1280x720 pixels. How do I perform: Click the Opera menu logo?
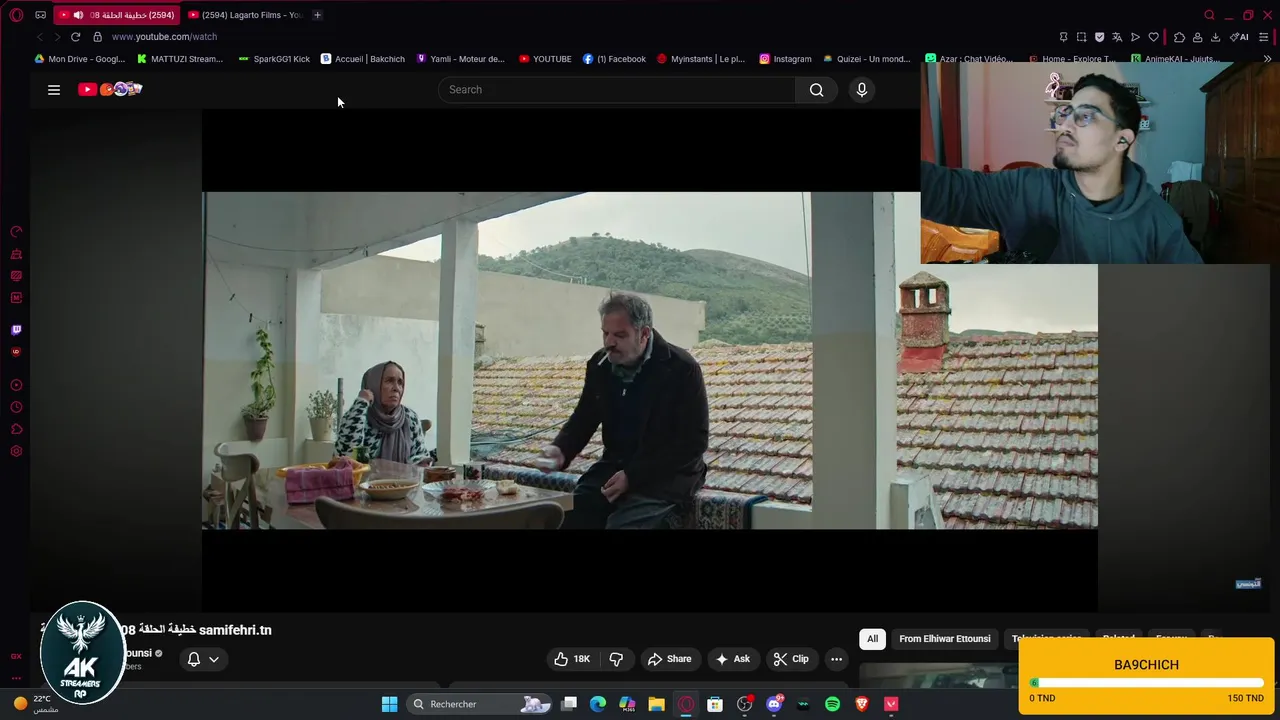16,15
